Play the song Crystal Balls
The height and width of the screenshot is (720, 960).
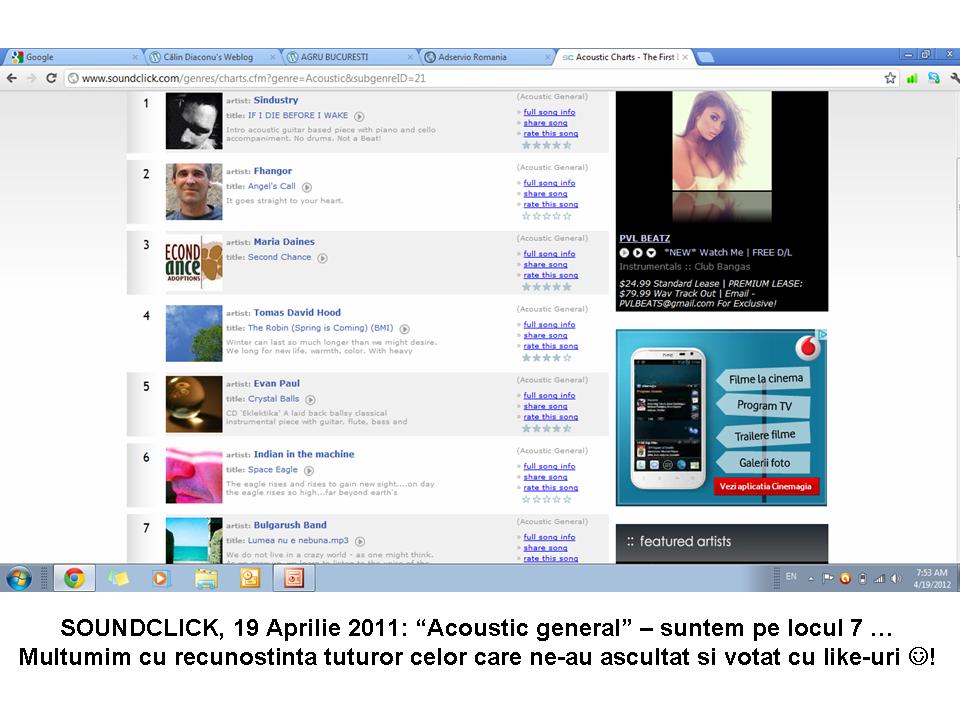310,400
